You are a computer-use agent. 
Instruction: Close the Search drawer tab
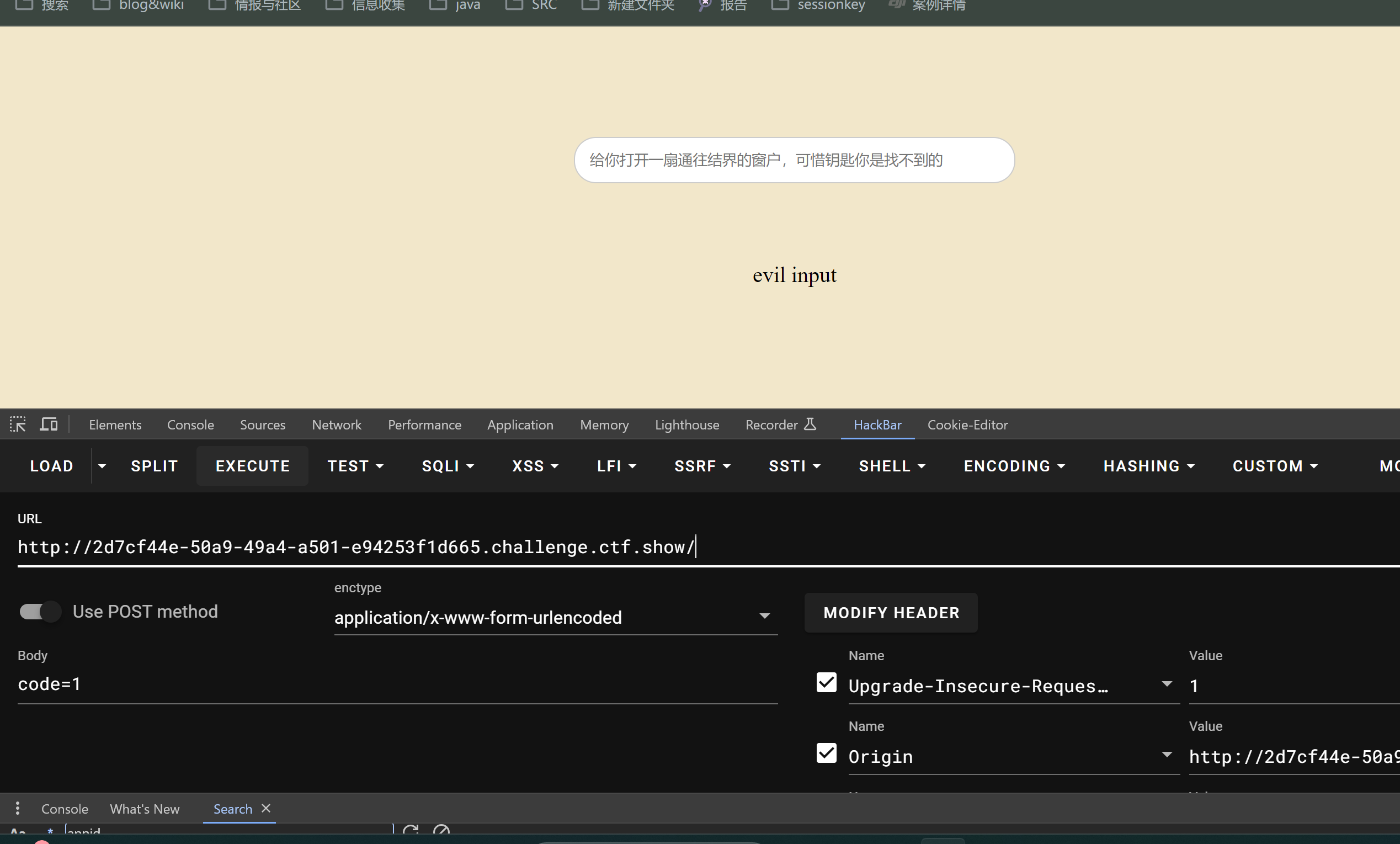pos(266,808)
